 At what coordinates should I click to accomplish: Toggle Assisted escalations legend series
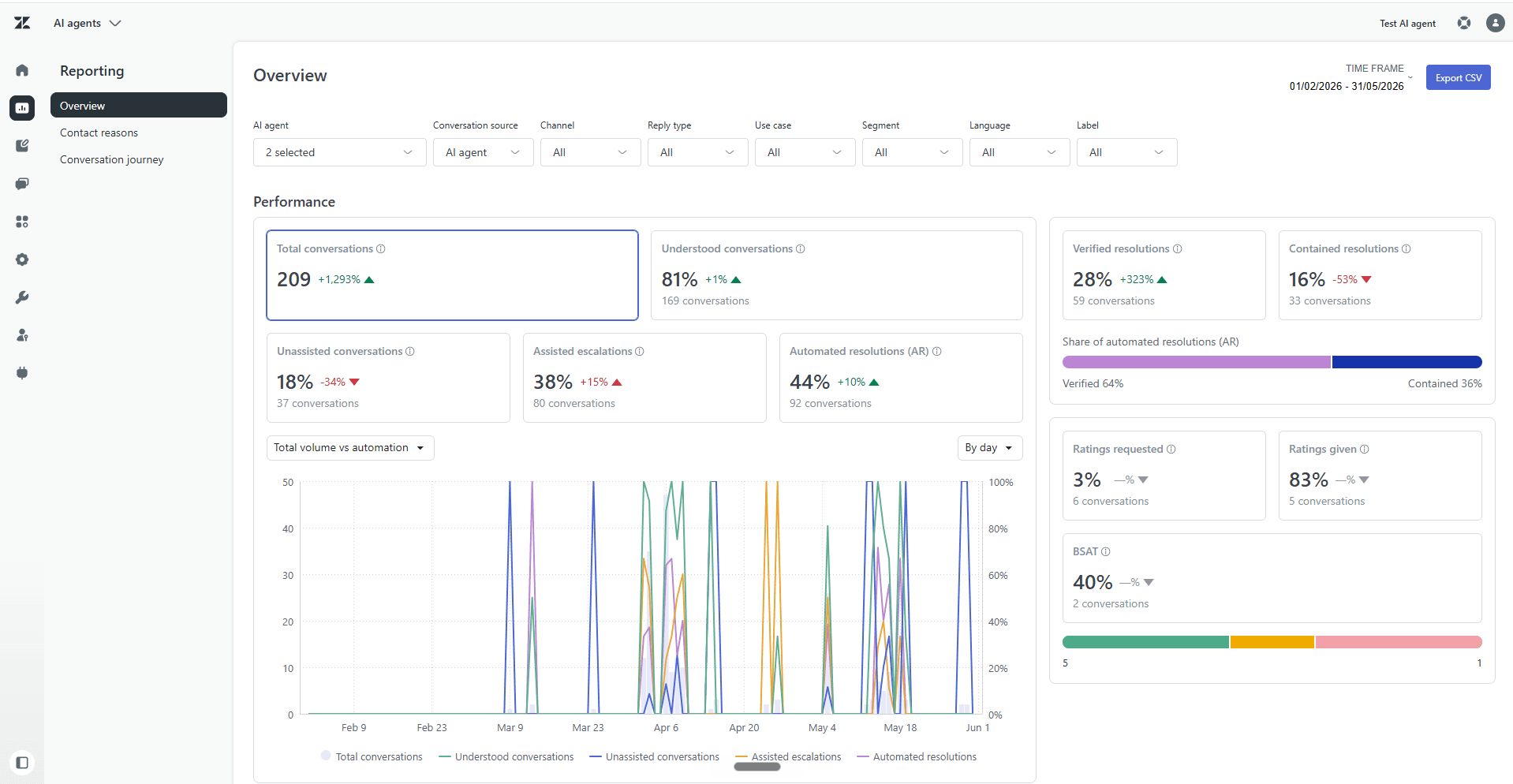[x=788, y=756]
